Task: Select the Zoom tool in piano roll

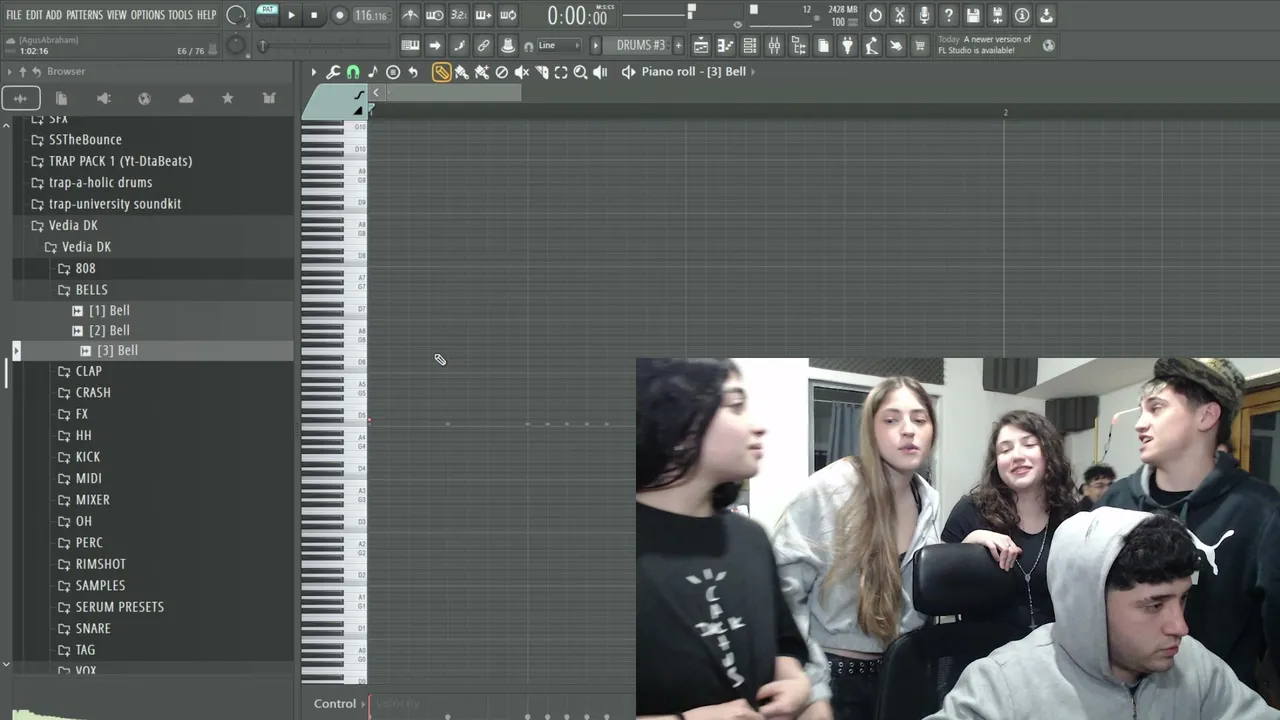Action: 580,72
